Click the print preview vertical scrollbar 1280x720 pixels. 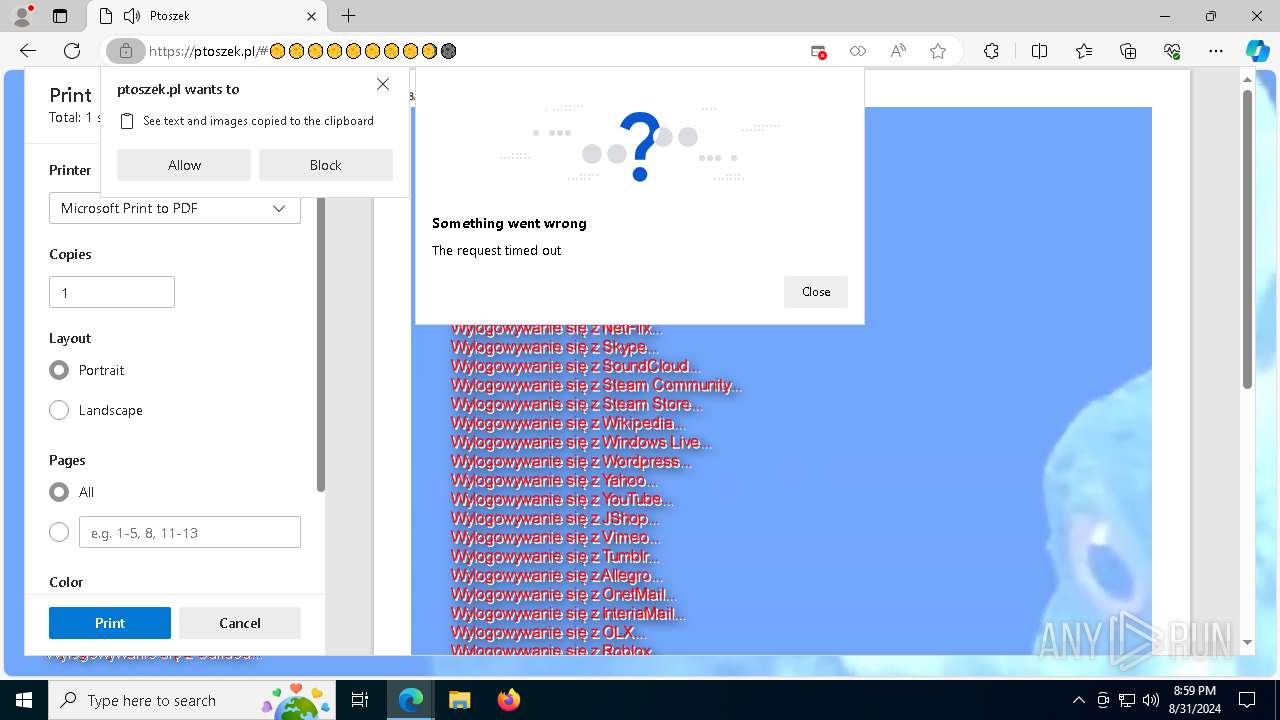pyautogui.click(x=1247, y=240)
